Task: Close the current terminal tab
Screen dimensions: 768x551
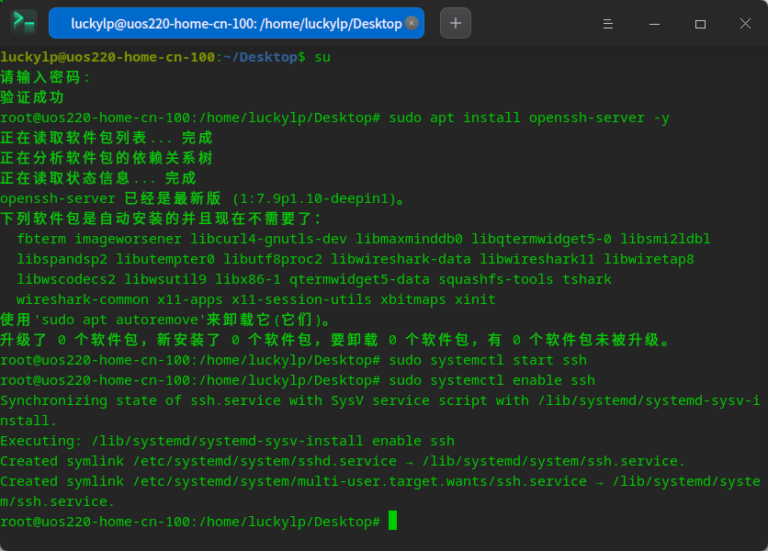Action: point(410,23)
